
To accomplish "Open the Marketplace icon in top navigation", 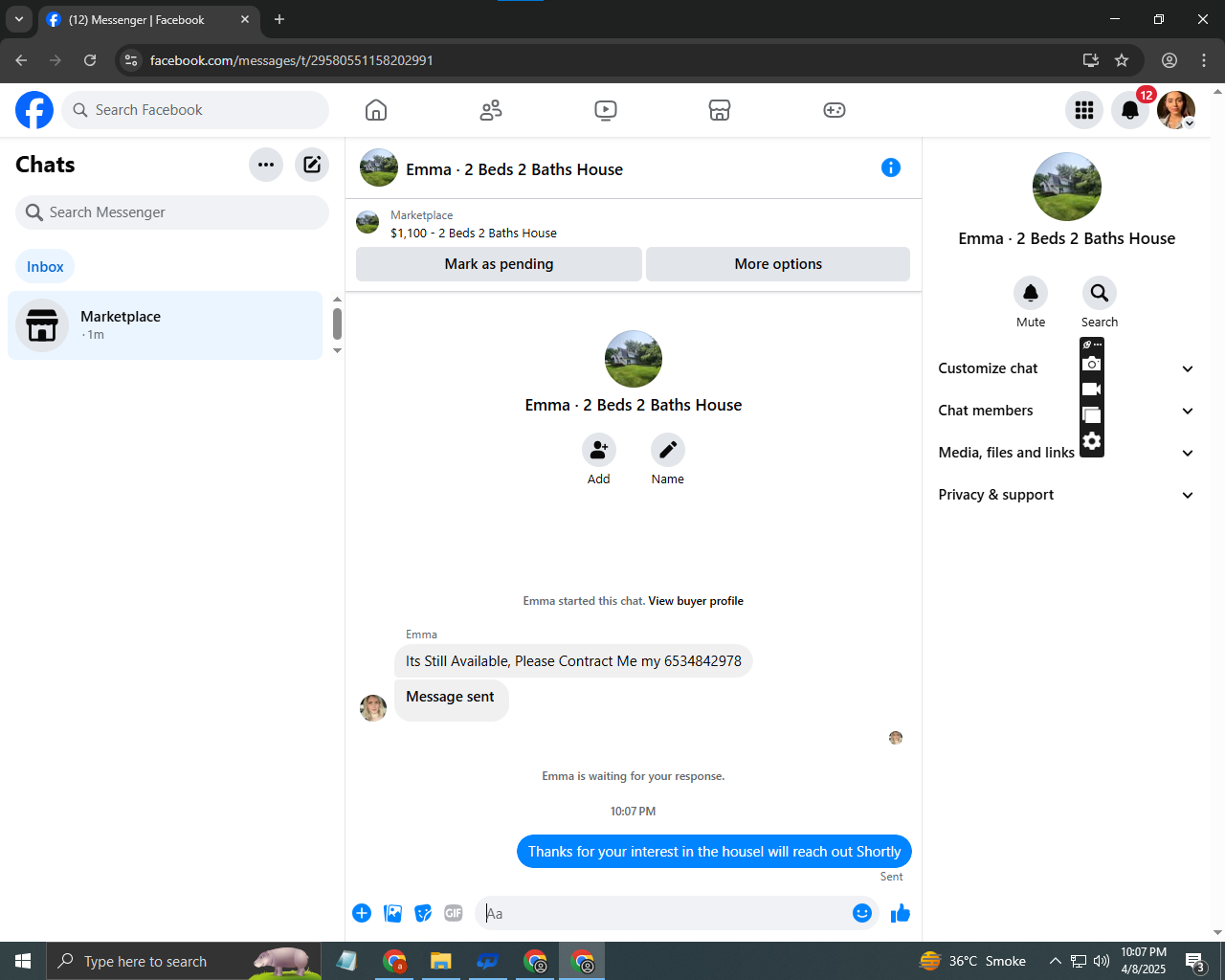I will 720,110.
